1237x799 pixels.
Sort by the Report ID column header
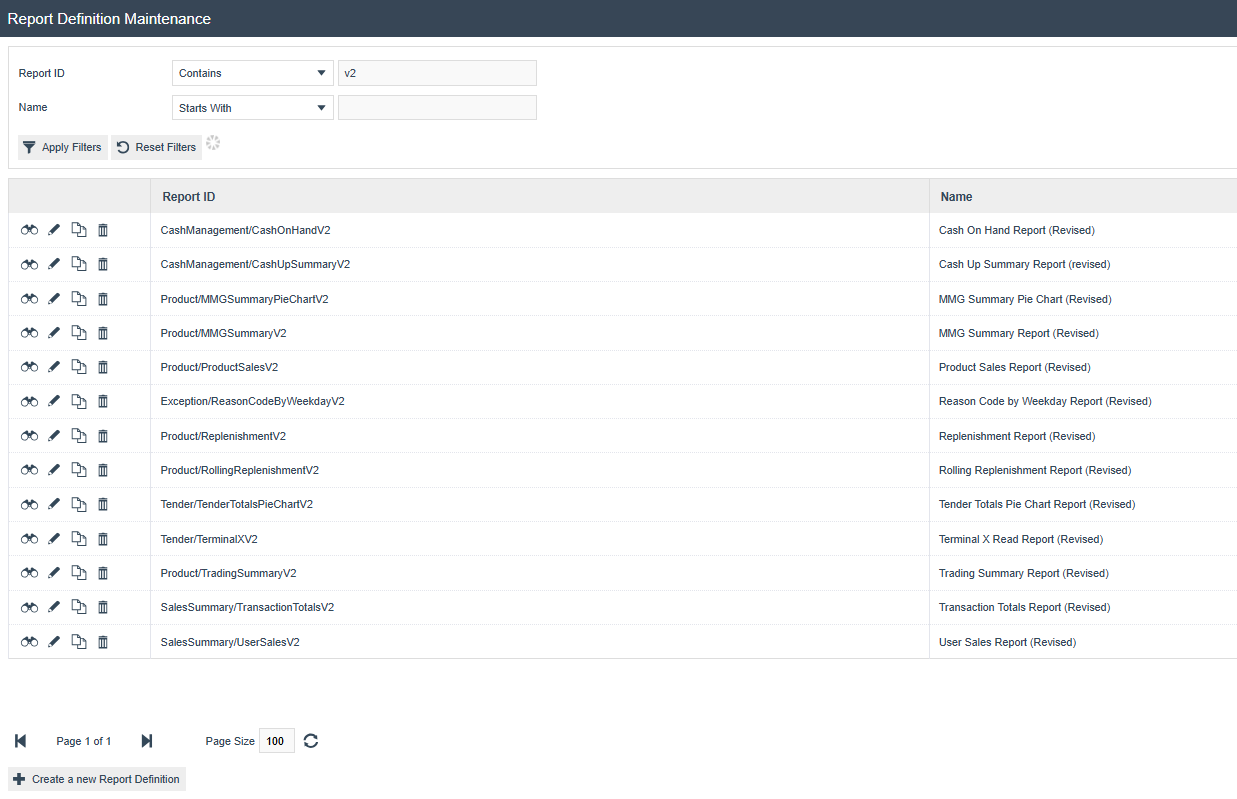click(189, 197)
